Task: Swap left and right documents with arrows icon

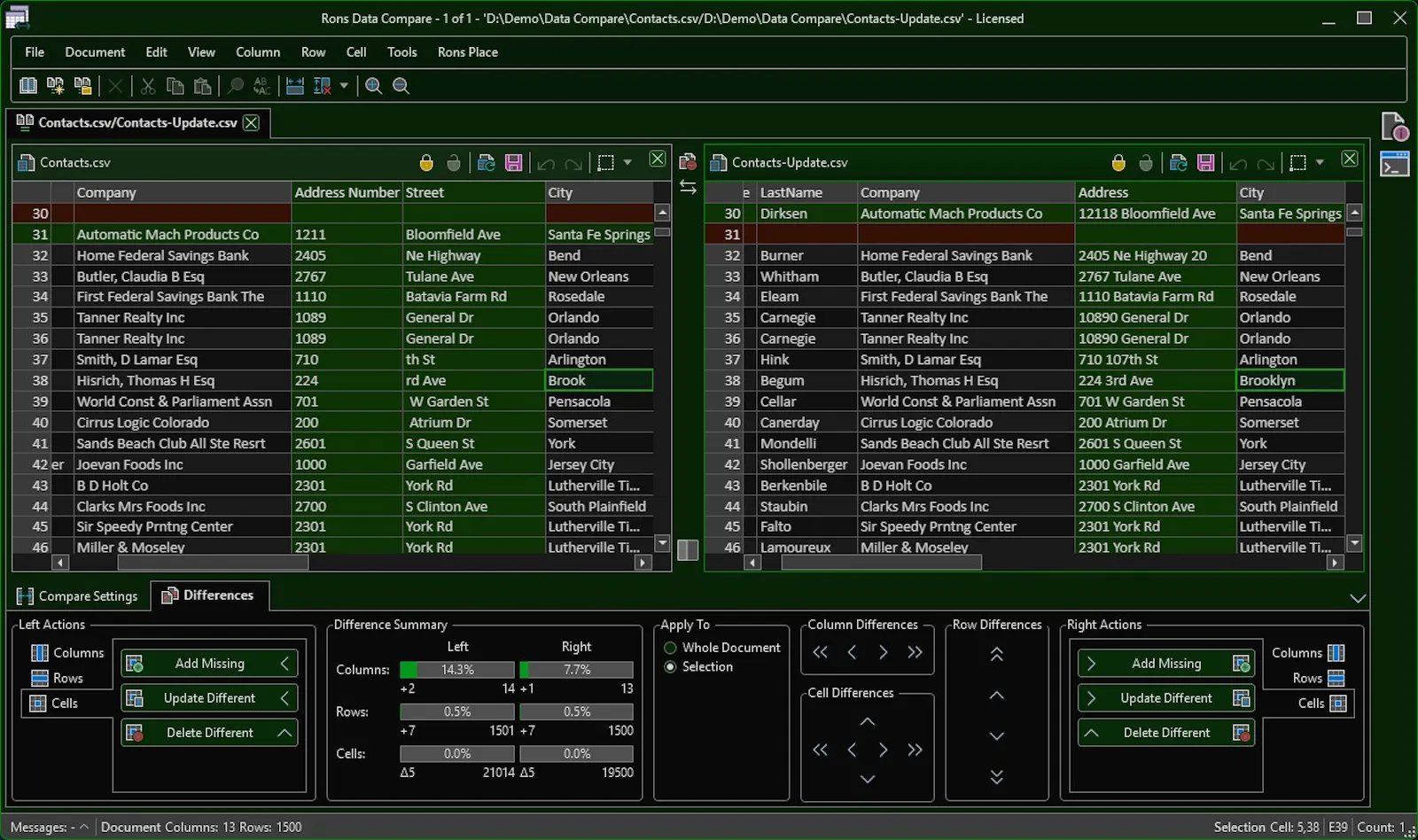Action: pos(688,187)
